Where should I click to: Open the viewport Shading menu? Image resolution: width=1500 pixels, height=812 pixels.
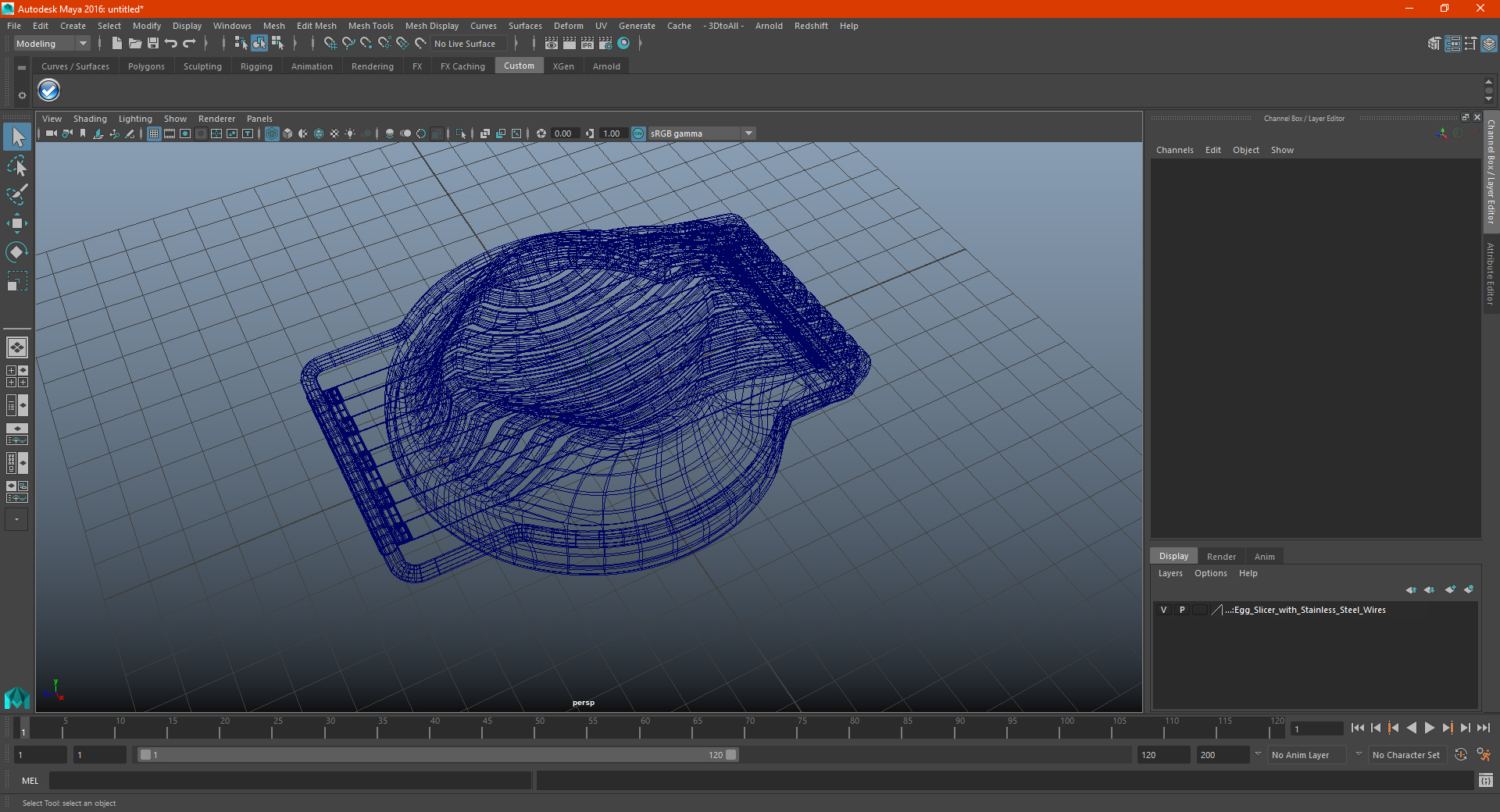(90, 119)
